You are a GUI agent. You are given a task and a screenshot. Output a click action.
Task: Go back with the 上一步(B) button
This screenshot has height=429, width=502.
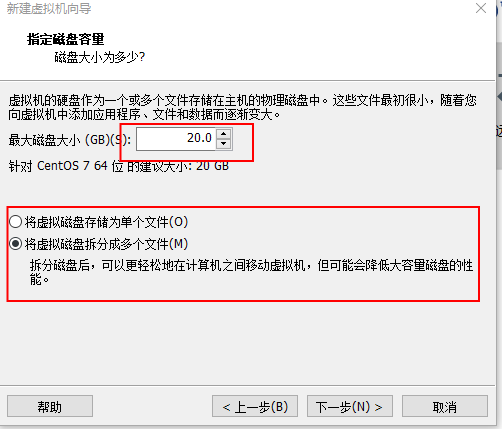(x=255, y=406)
